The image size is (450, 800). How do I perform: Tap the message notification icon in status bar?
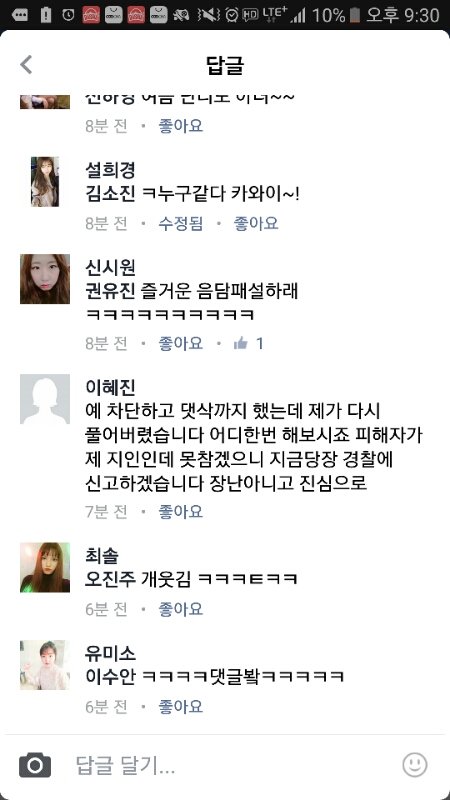19,15
